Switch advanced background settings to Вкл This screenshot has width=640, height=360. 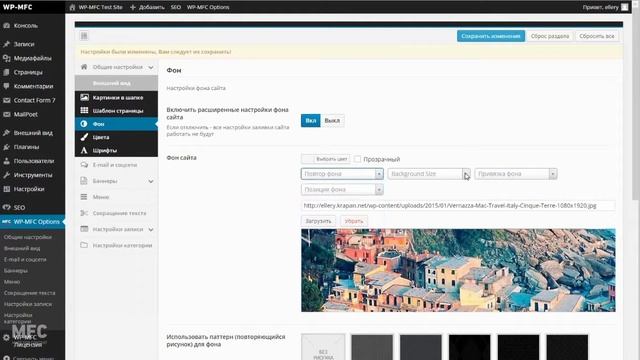tap(311, 120)
